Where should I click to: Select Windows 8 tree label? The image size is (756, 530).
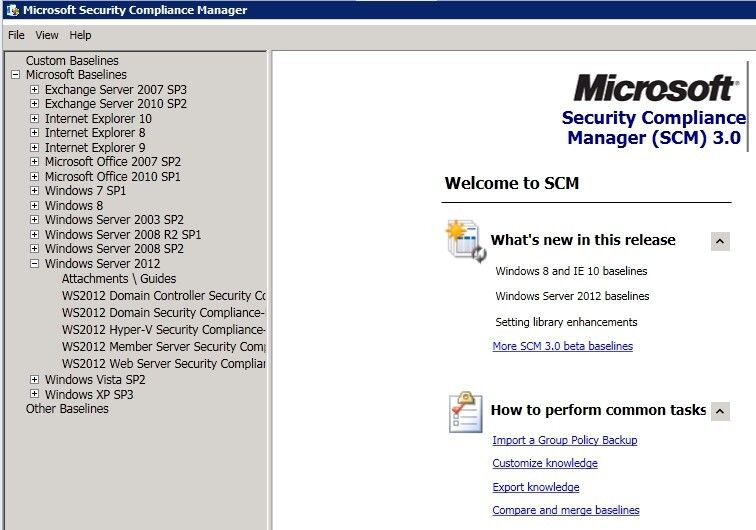[x=74, y=205]
